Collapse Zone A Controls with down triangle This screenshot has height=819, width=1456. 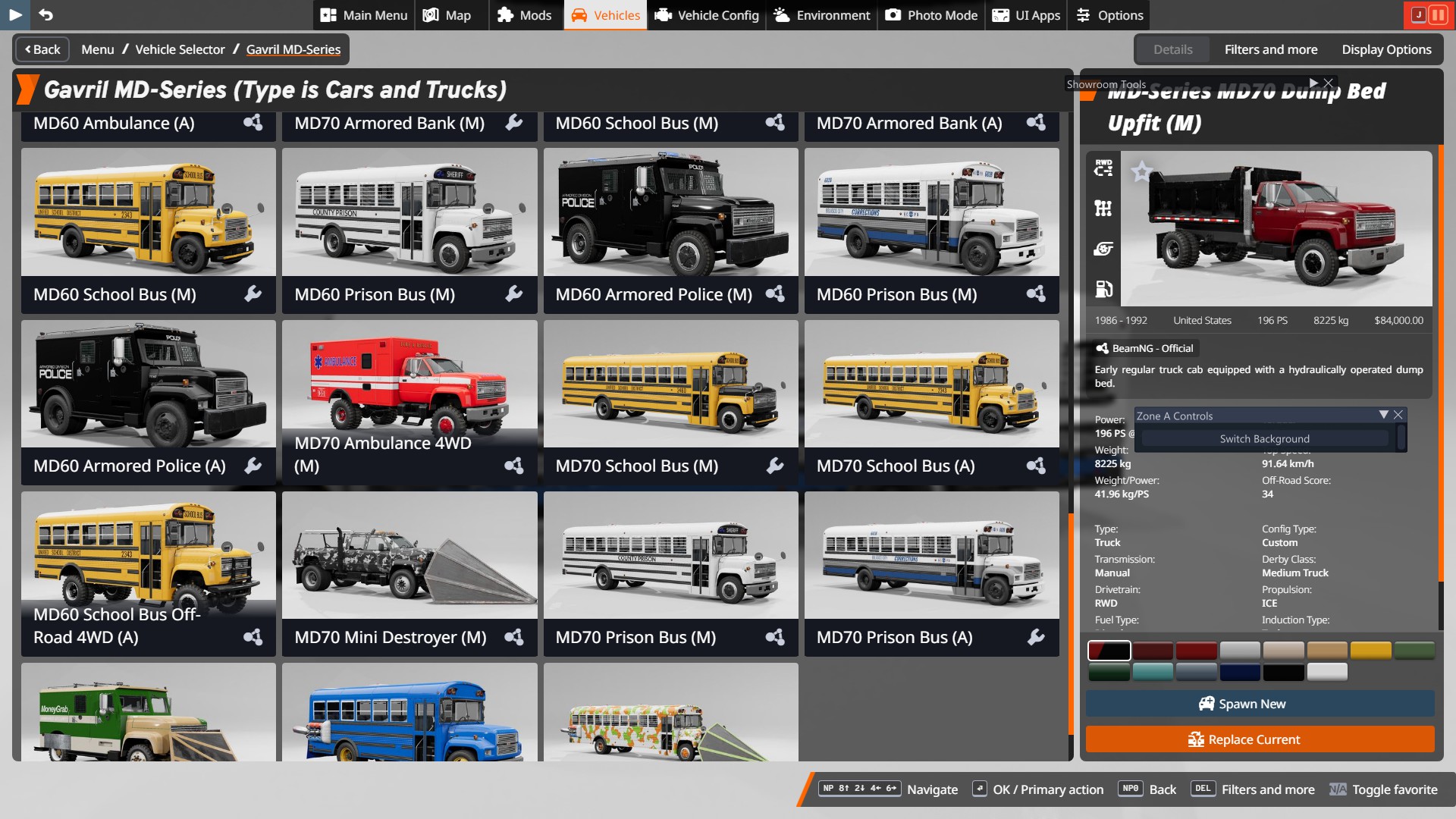pyautogui.click(x=1383, y=415)
